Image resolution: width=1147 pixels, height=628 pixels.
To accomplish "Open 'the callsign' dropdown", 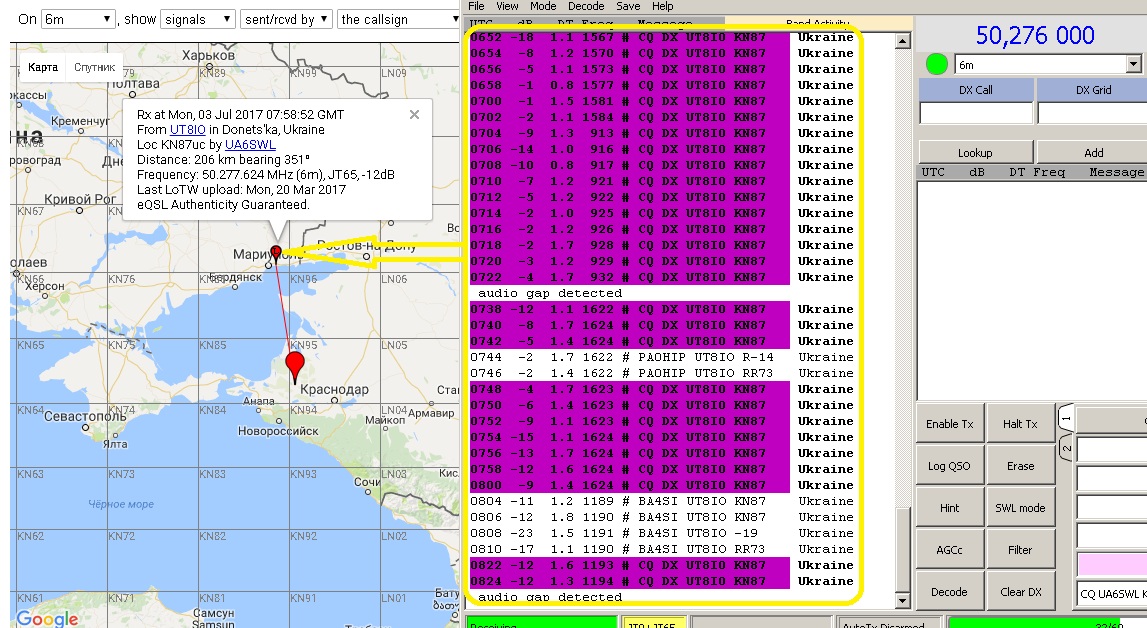I will click(399, 19).
